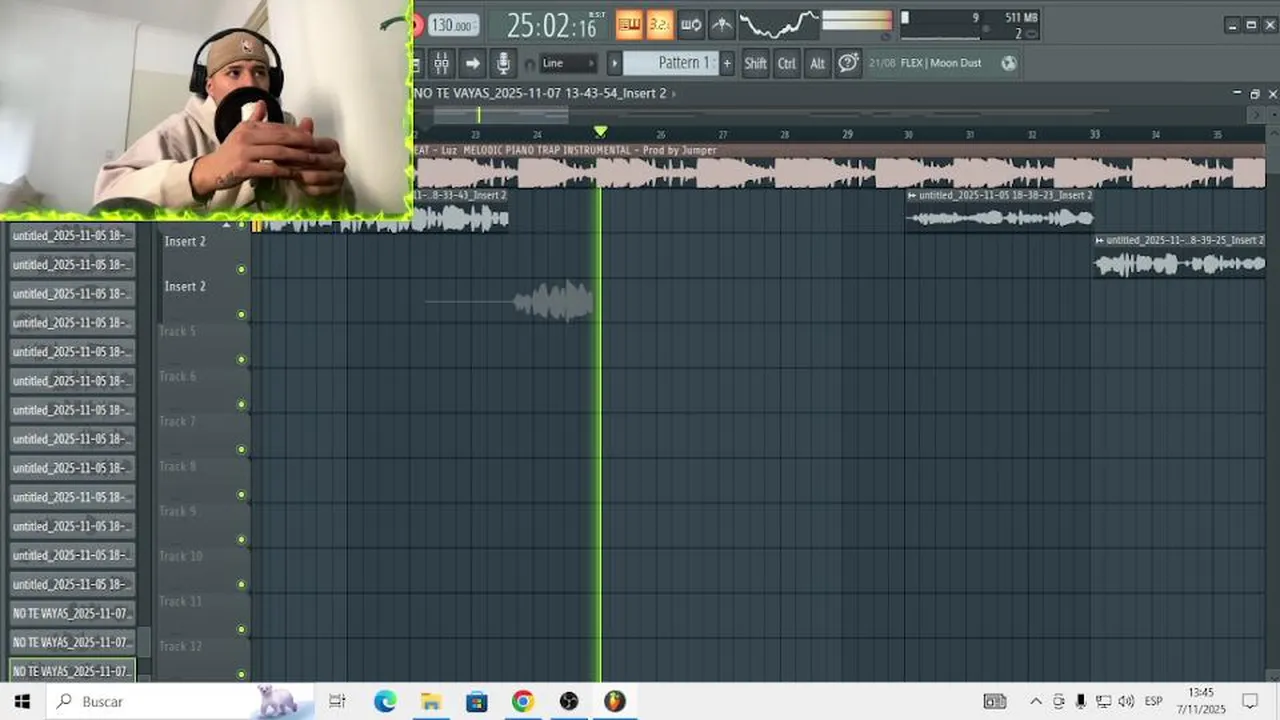The height and width of the screenshot is (720, 1280).
Task: Open File Explorer from the taskbar
Action: (431, 702)
